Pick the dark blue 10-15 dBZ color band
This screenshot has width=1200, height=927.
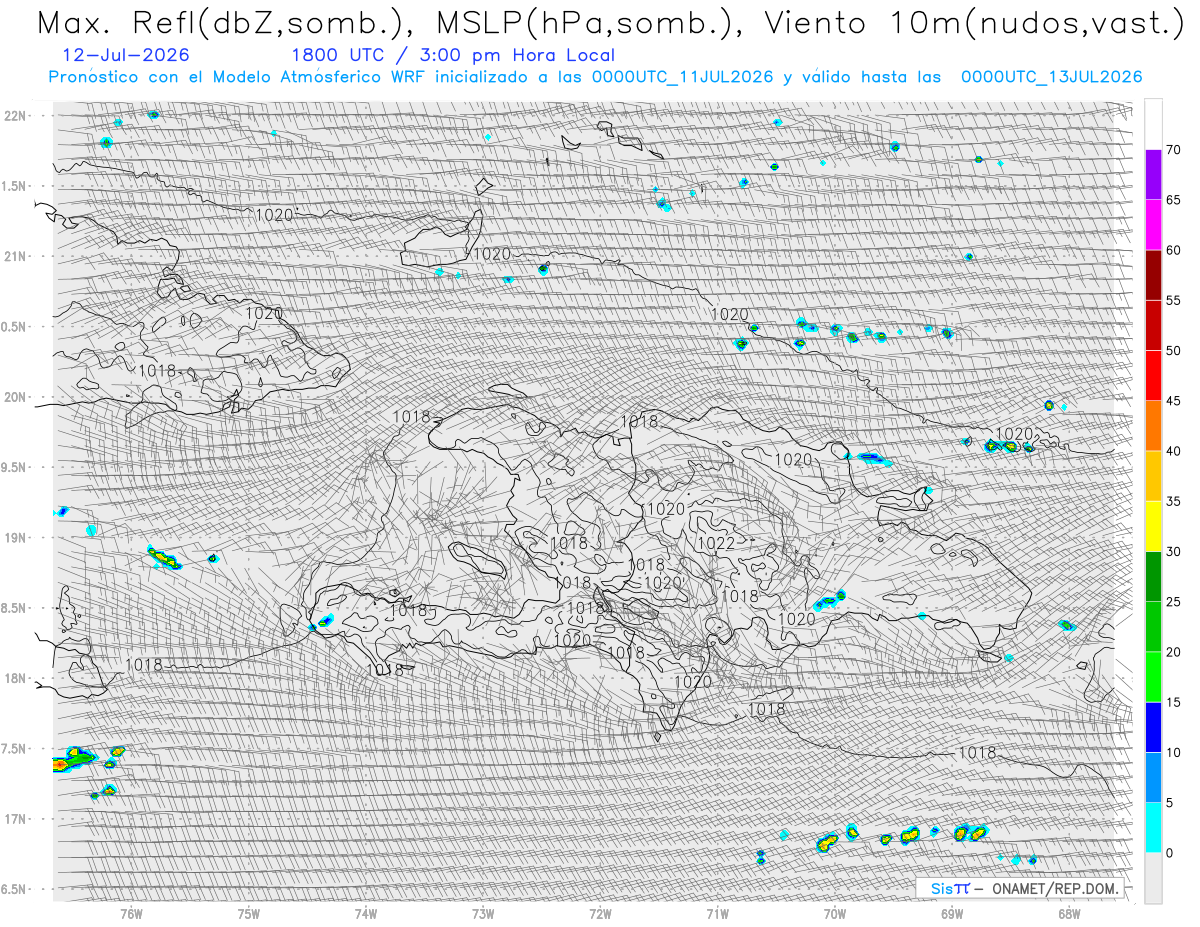(1153, 727)
